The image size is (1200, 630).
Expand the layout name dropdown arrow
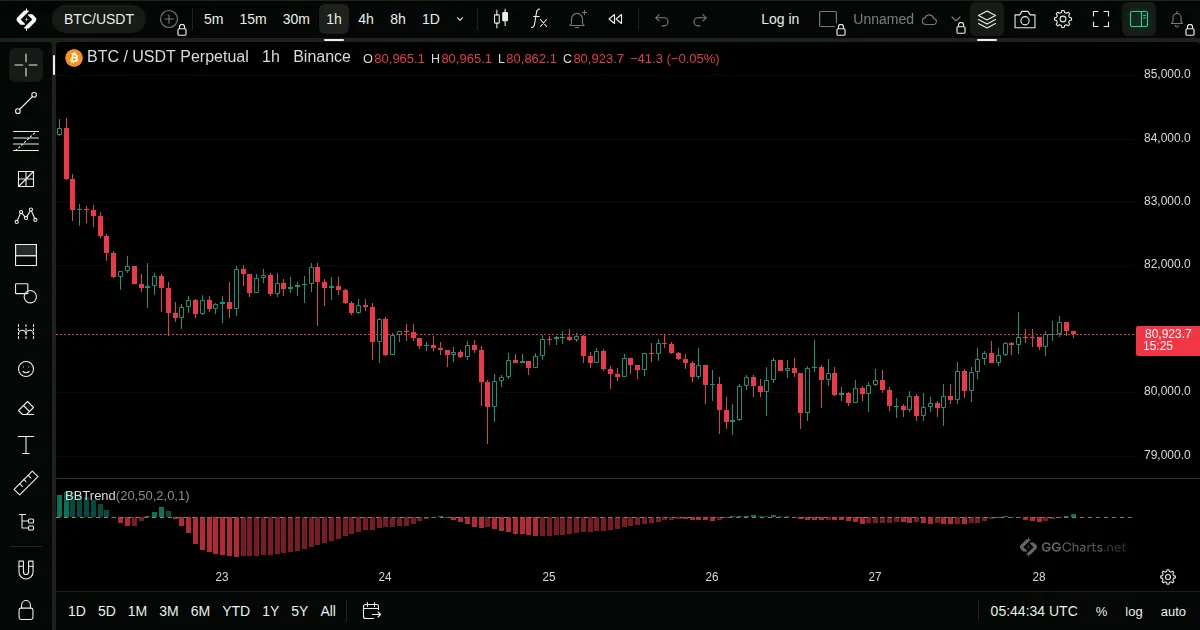pyautogui.click(x=956, y=20)
